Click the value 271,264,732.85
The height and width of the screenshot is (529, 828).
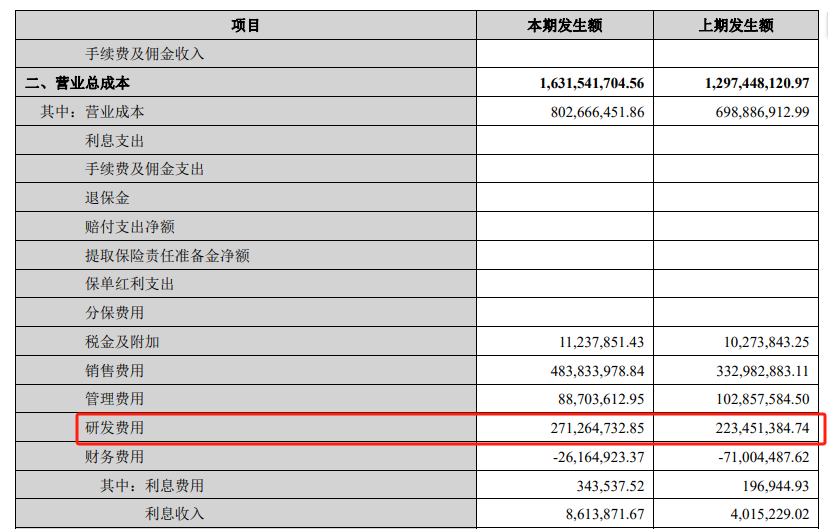597,428
